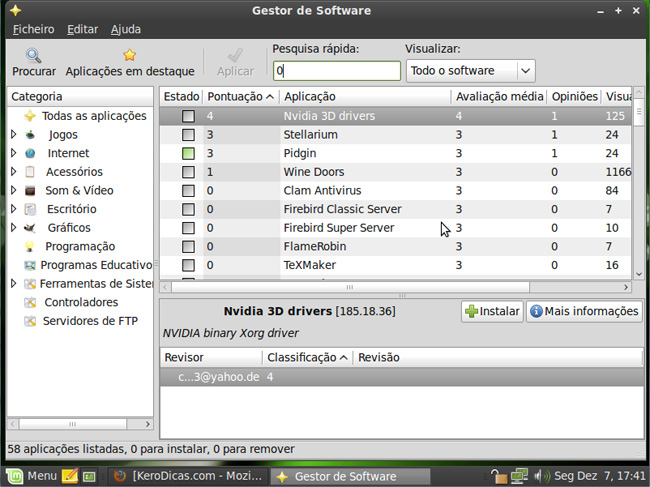Click the Revisão column header
Image resolution: width=650 pixels, height=487 pixels.
point(497,357)
